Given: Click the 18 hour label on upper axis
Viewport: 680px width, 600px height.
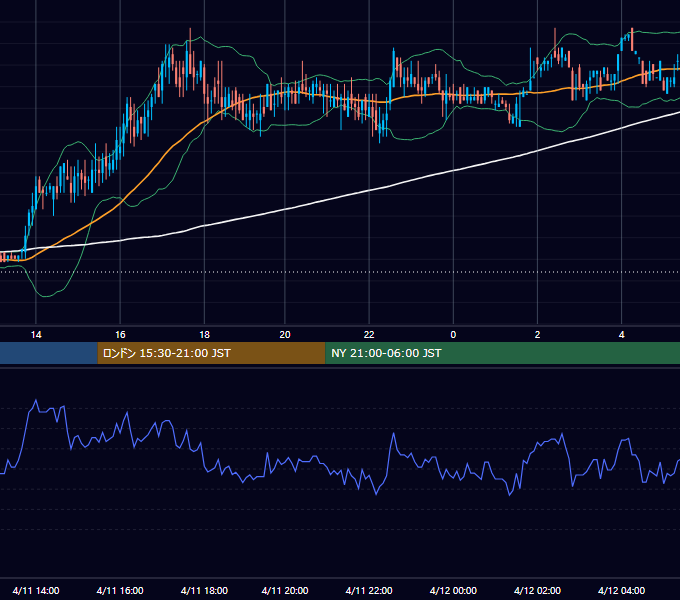Looking at the screenshot, I should point(204,335).
